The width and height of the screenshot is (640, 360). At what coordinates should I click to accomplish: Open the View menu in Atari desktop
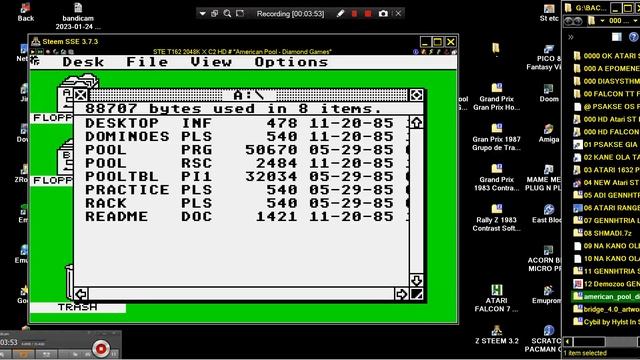pyautogui.click(x=211, y=62)
